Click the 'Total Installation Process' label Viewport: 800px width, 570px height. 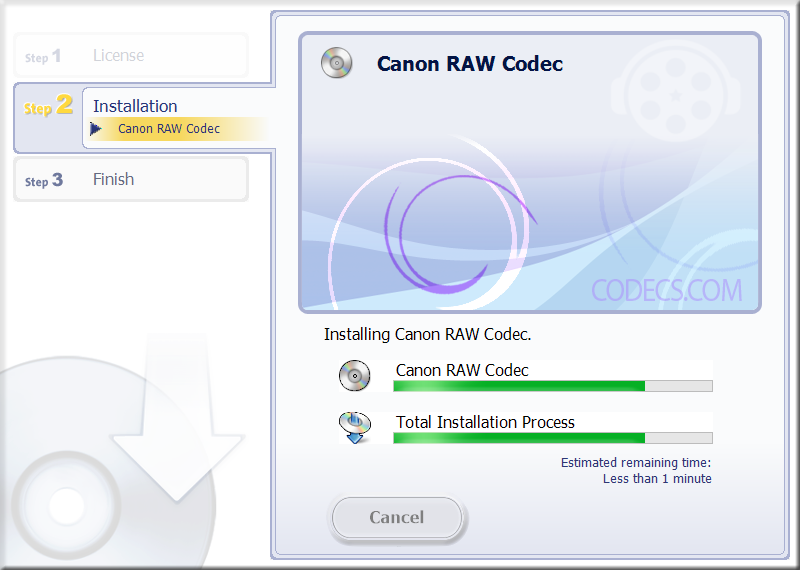pos(485,423)
